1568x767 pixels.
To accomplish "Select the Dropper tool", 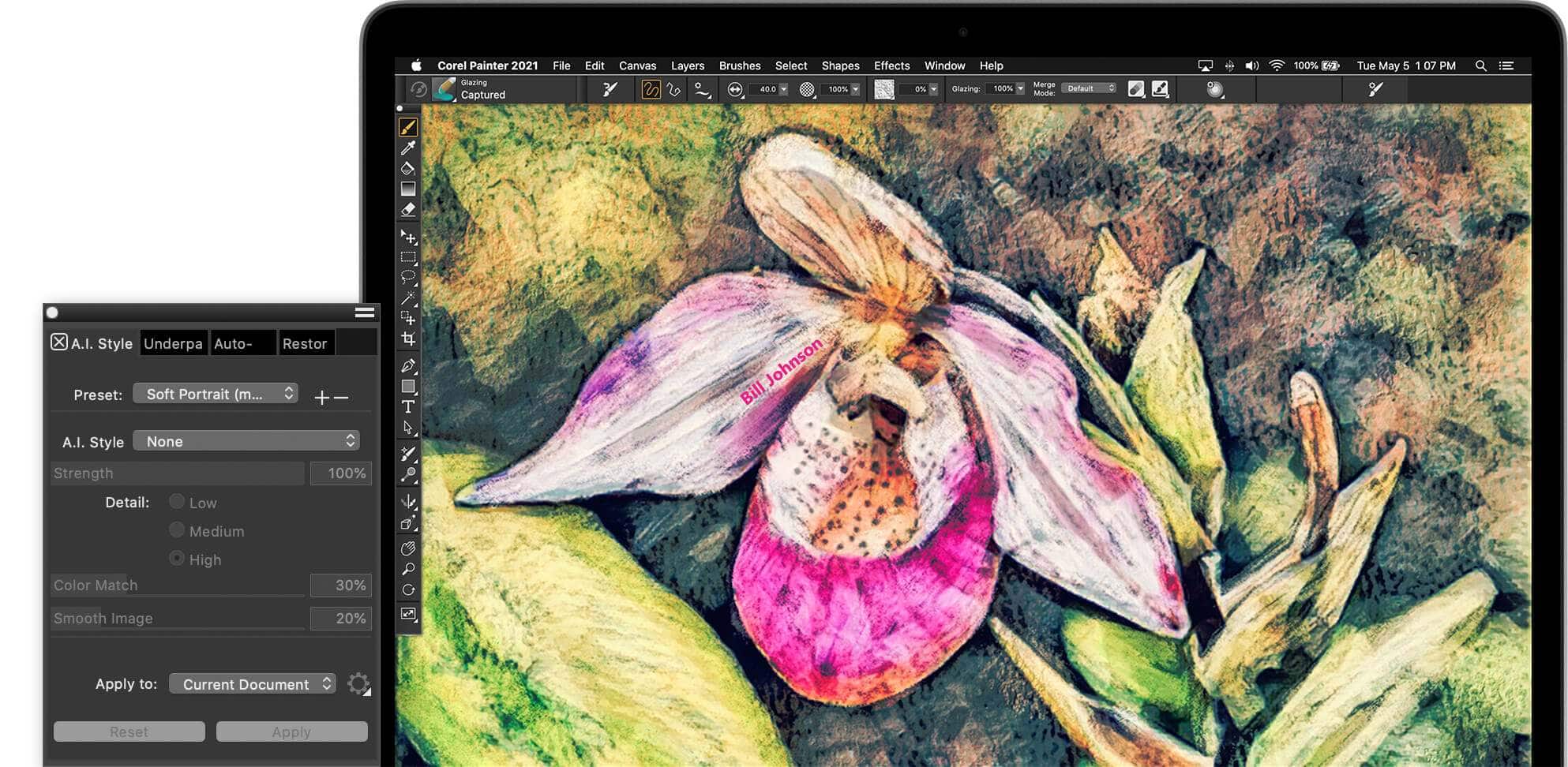I will point(408,148).
